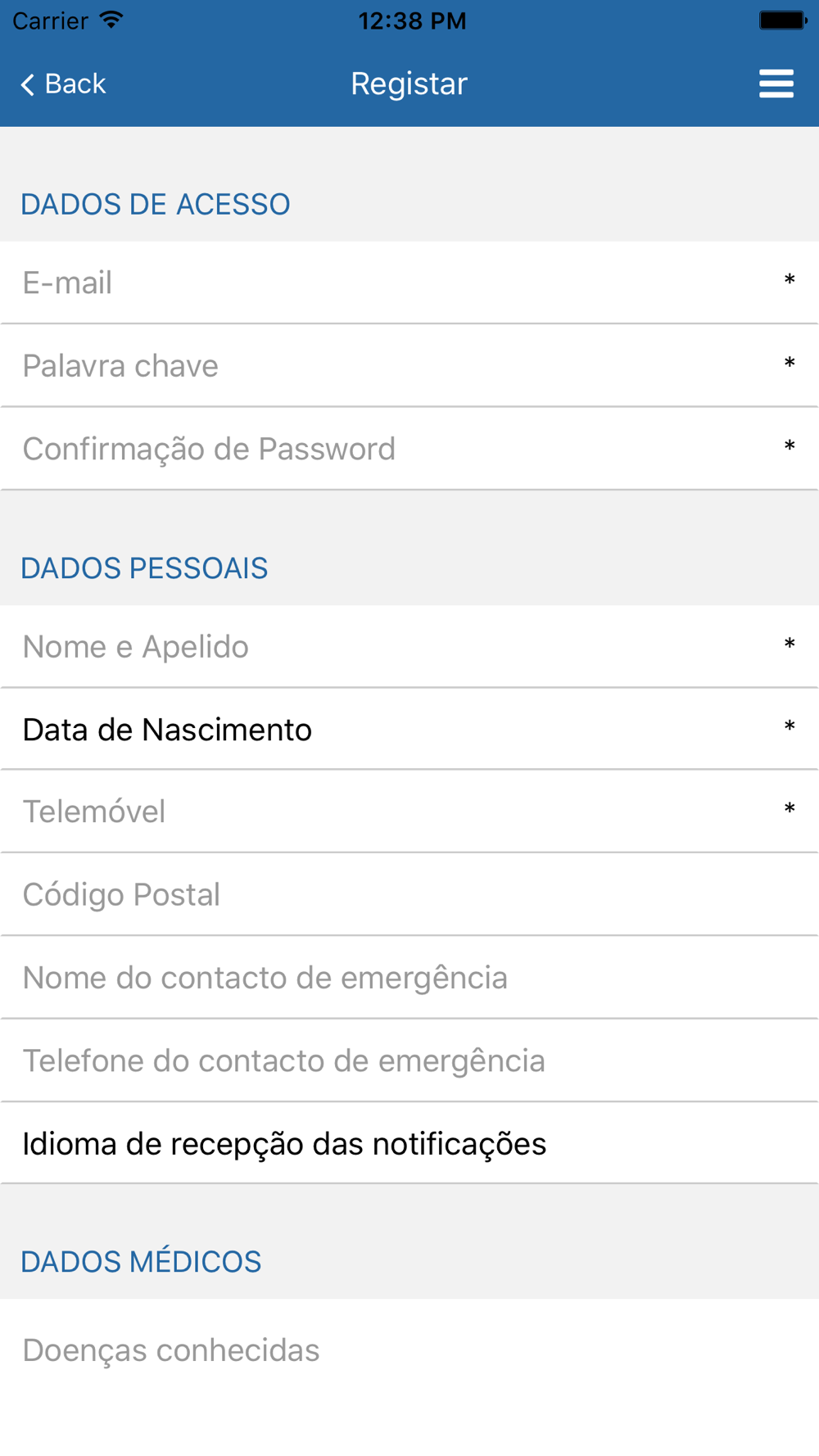
Task: Tap the 12:38 PM clock
Action: [412, 20]
